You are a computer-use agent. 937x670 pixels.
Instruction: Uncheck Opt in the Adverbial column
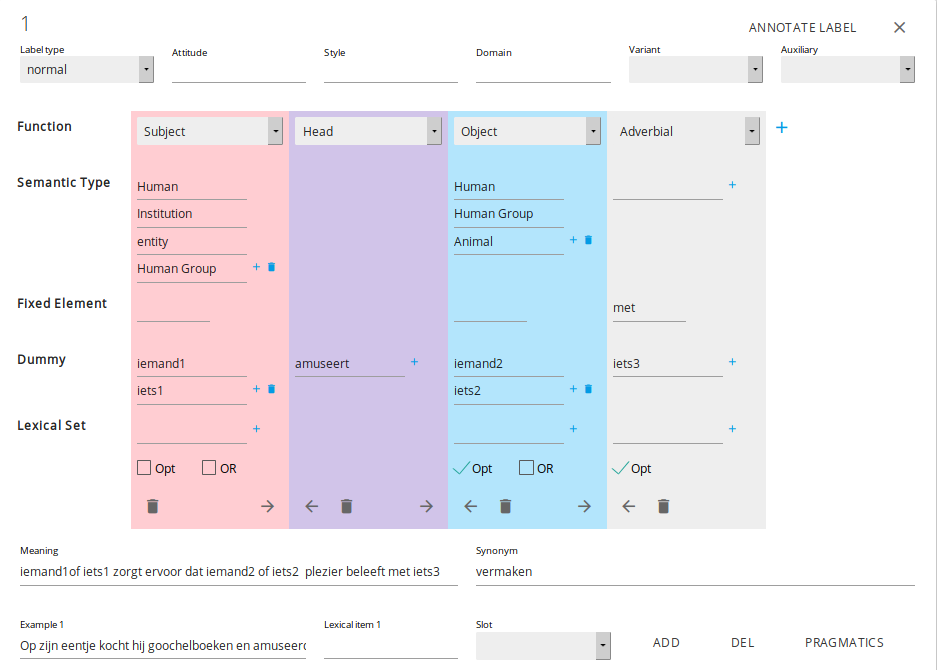tap(620, 468)
